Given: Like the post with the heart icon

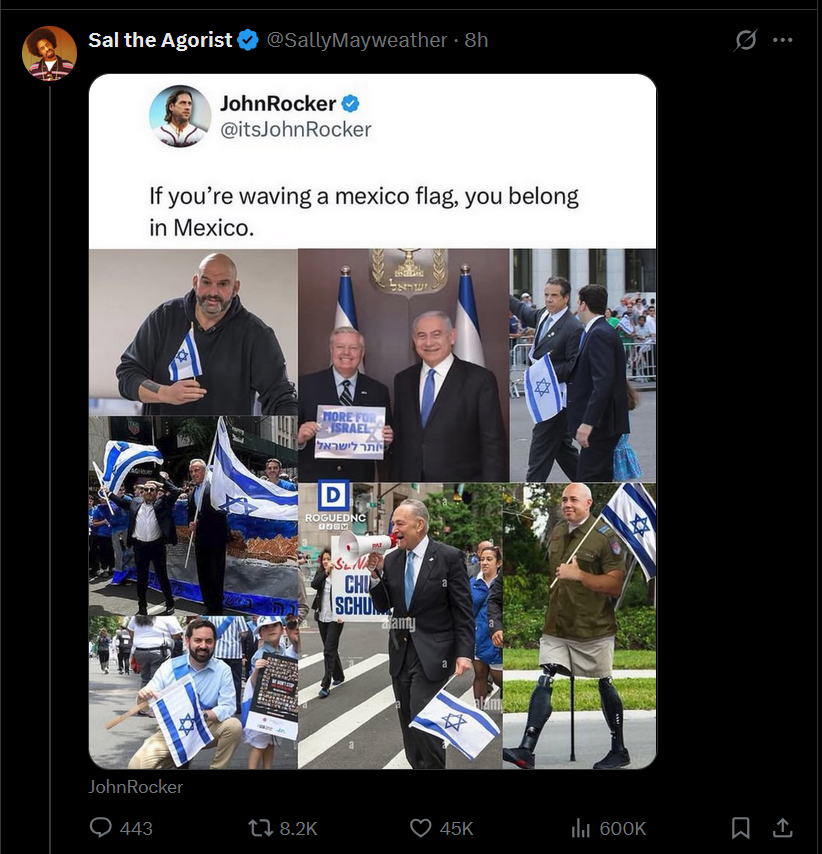Looking at the screenshot, I should [x=421, y=828].
